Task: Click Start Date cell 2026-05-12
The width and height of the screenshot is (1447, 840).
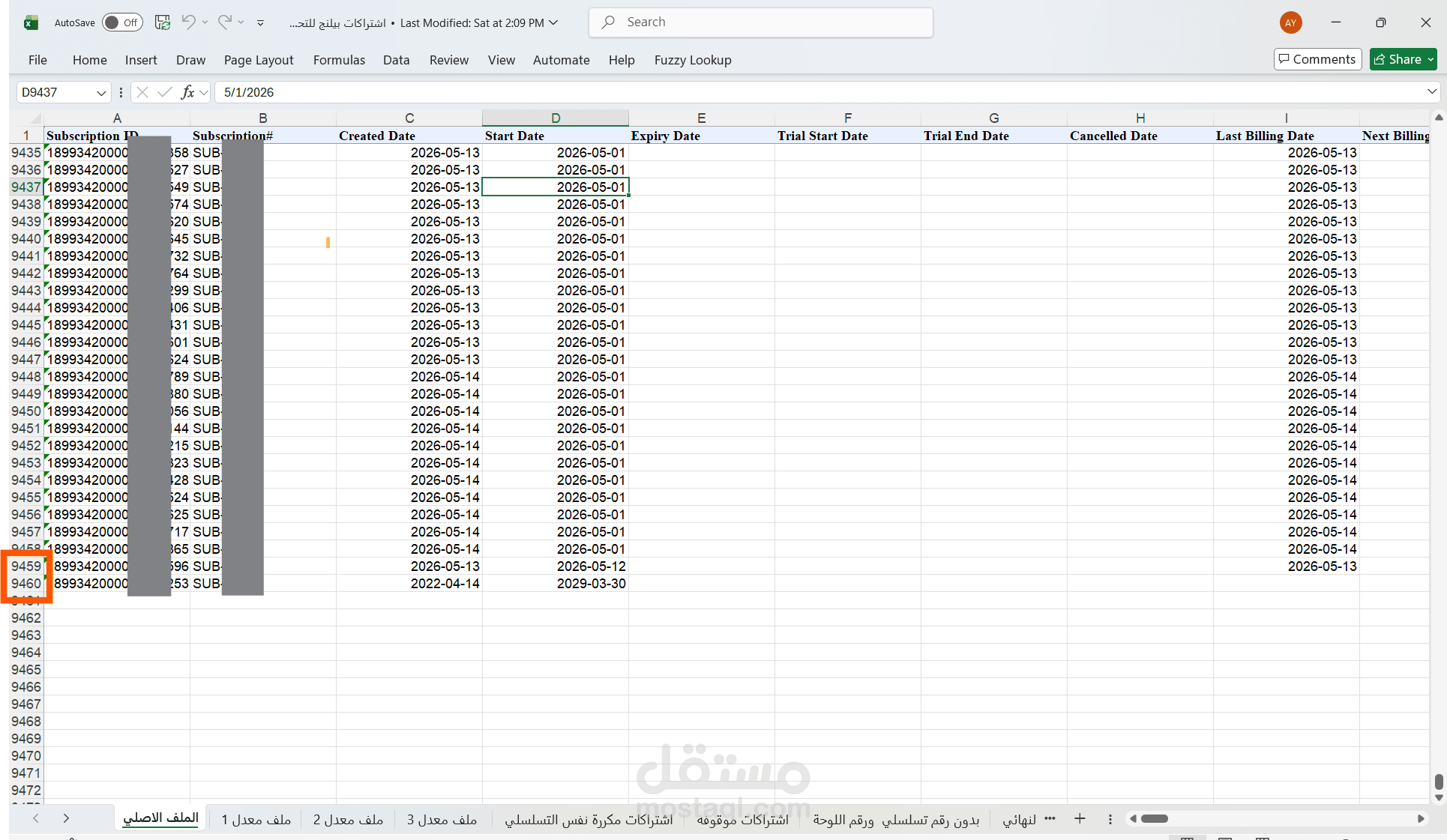Action: point(556,566)
